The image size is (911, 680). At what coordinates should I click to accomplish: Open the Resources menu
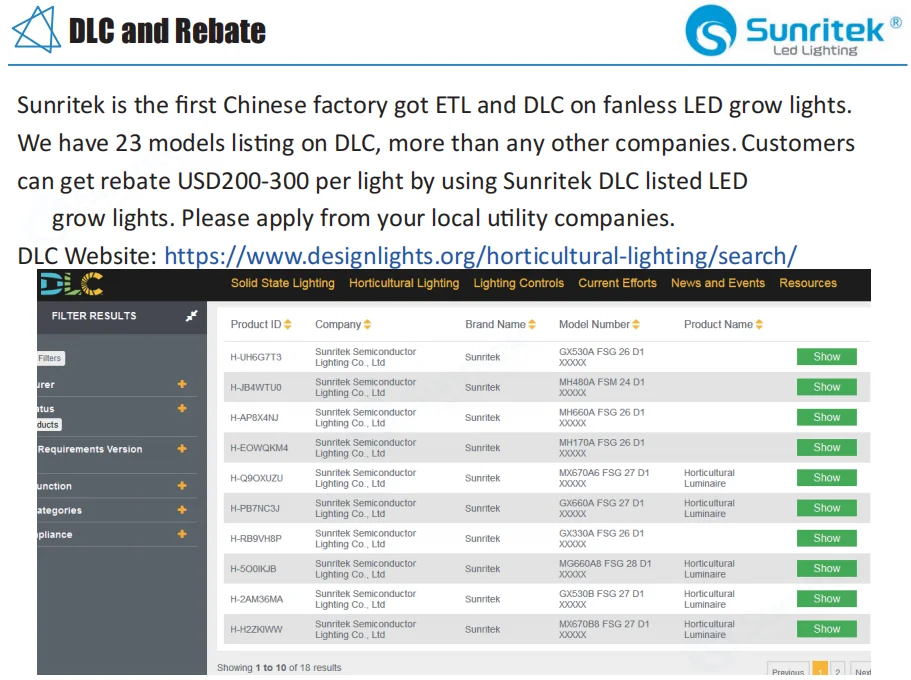(x=808, y=283)
